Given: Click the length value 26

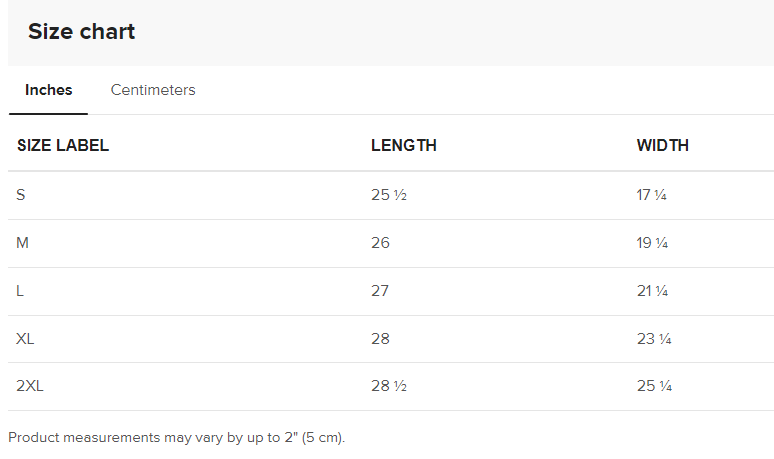Looking at the screenshot, I should click(380, 243).
